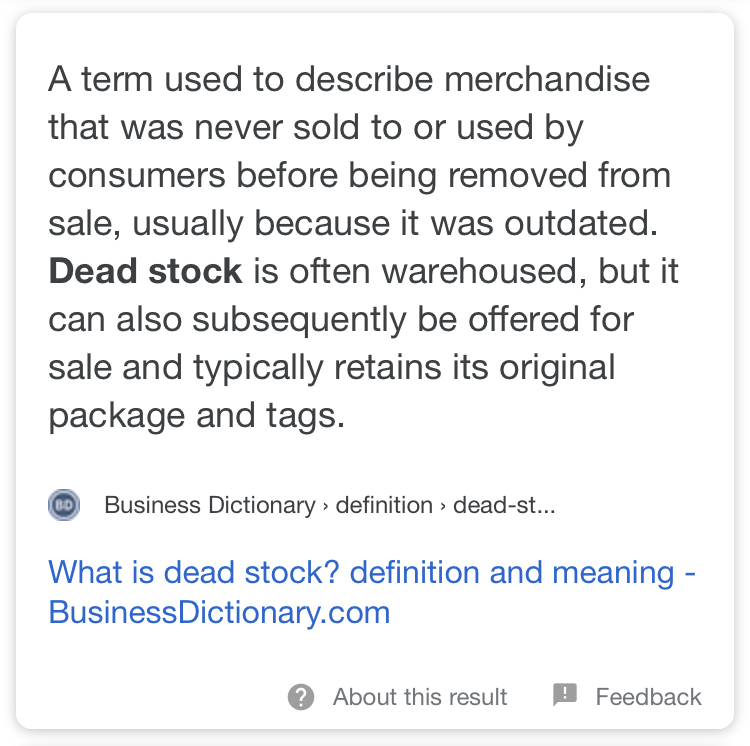Click the question mark help icon

pyautogui.click(x=301, y=697)
